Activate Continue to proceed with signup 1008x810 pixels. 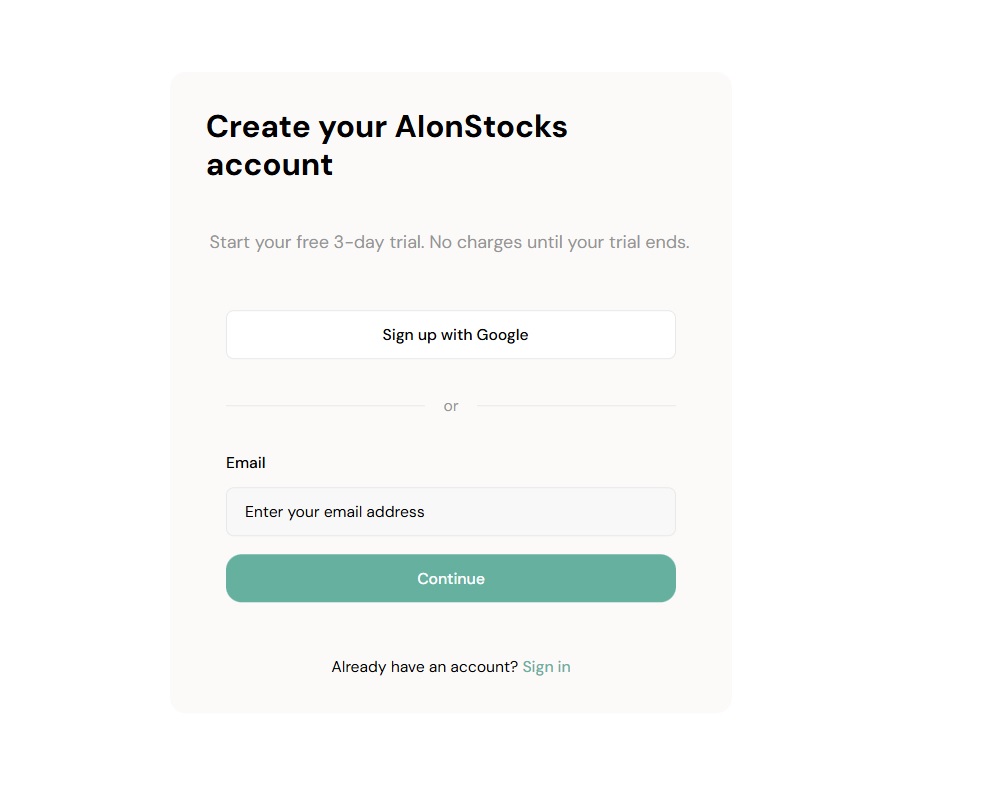(x=451, y=578)
